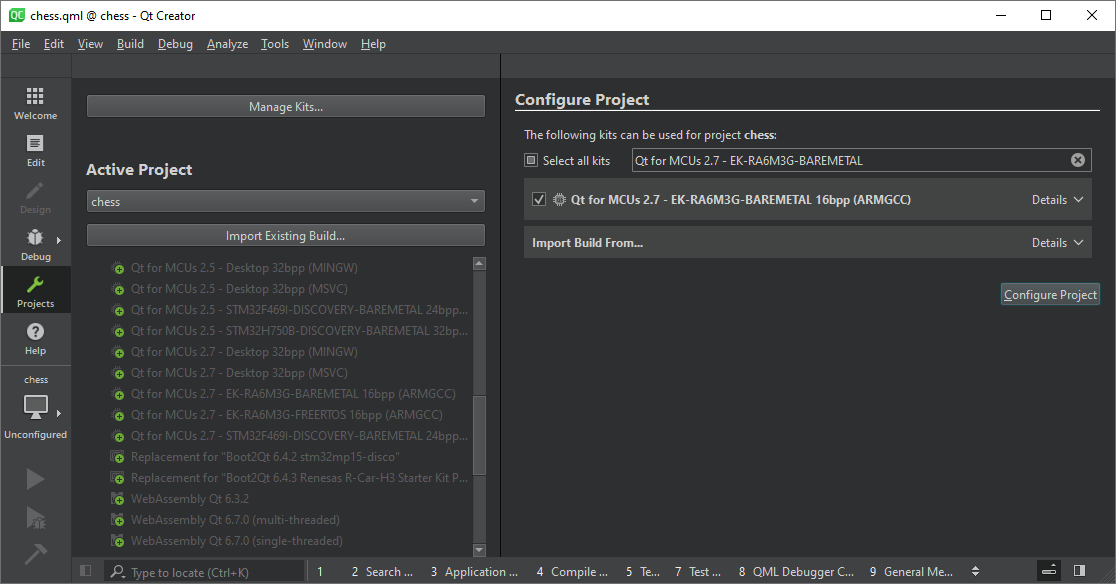Image resolution: width=1116 pixels, height=584 pixels.
Task: Uncheck the EK-RA6M3G-BAREMETAL 16bpp kit
Action: (538, 198)
